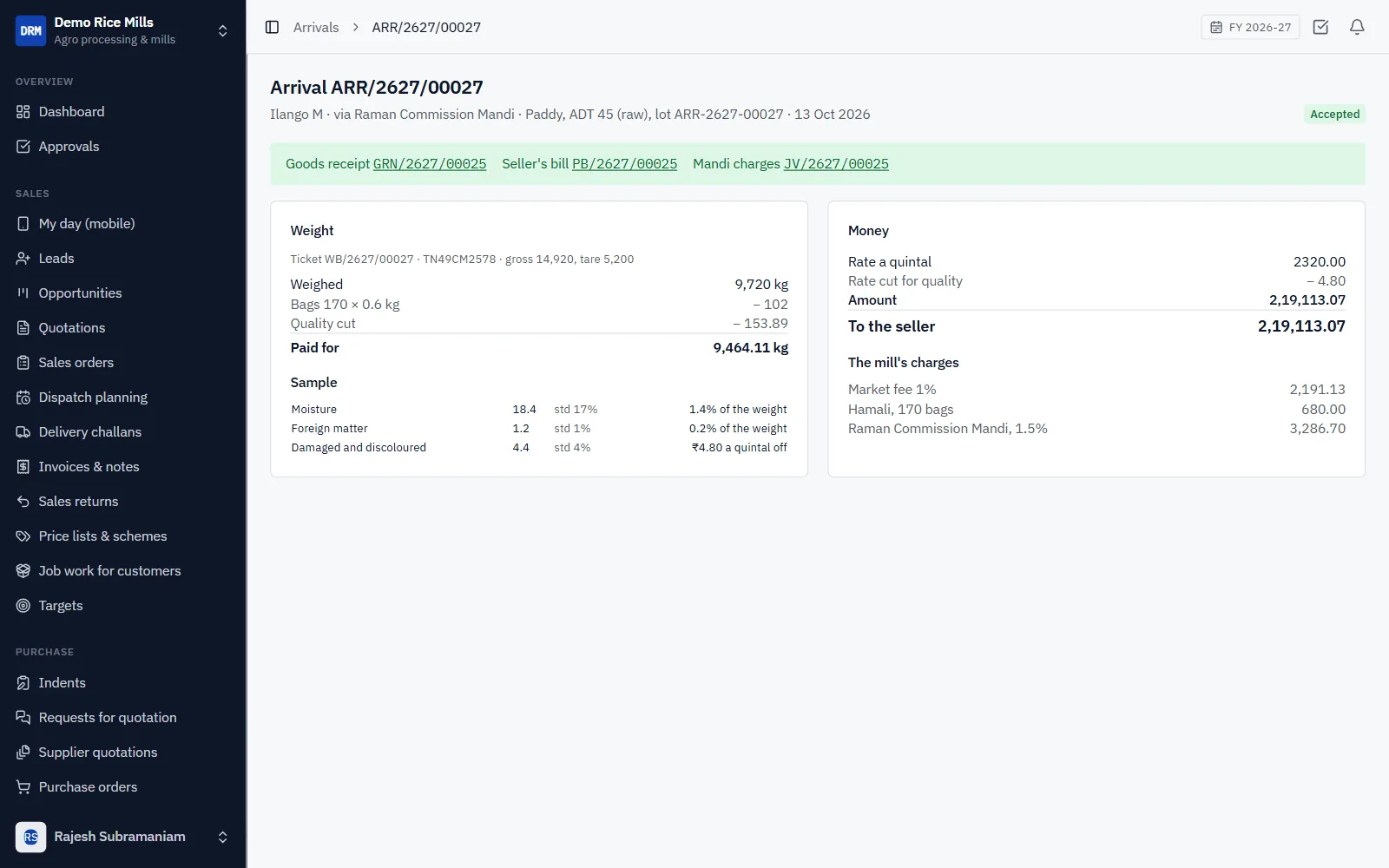Click the Supplier quotations copy icon

(23, 753)
